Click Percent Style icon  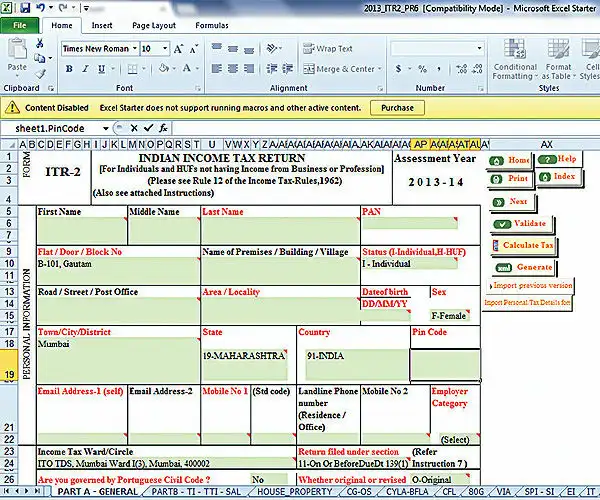click(x=422, y=69)
